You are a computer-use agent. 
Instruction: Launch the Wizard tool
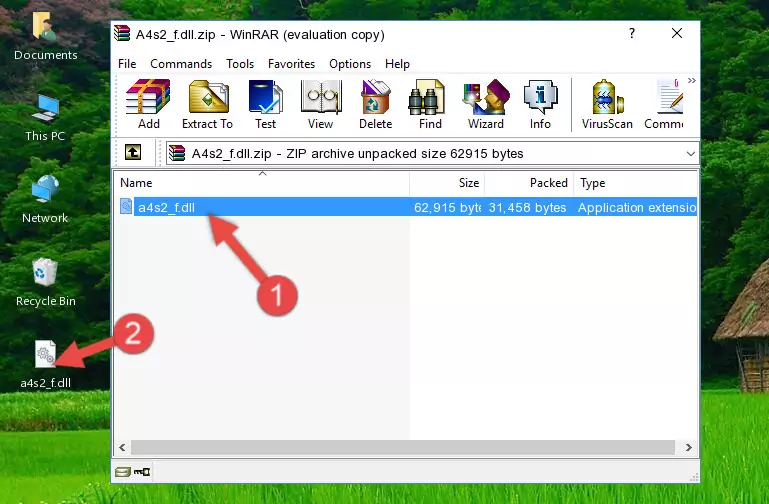(x=486, y=104)
